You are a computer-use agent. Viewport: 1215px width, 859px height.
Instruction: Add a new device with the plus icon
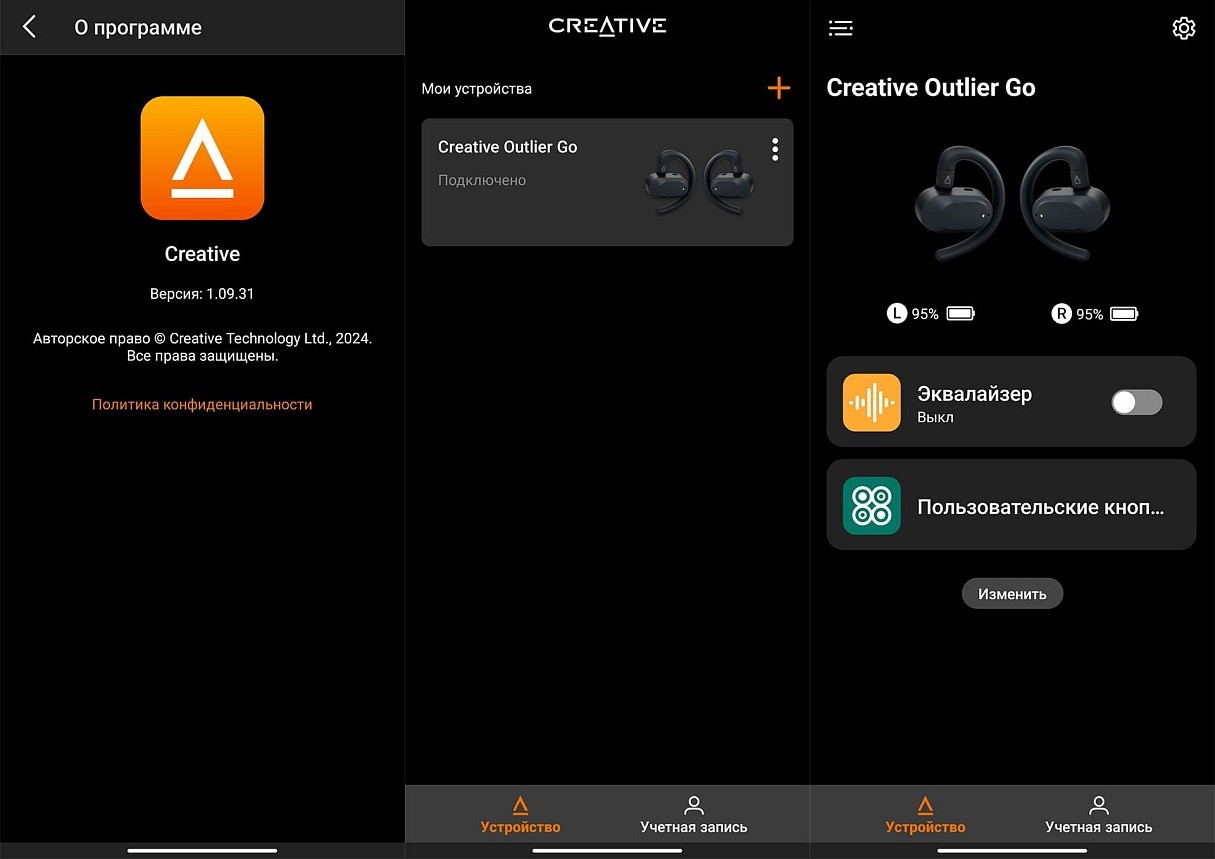779,88
